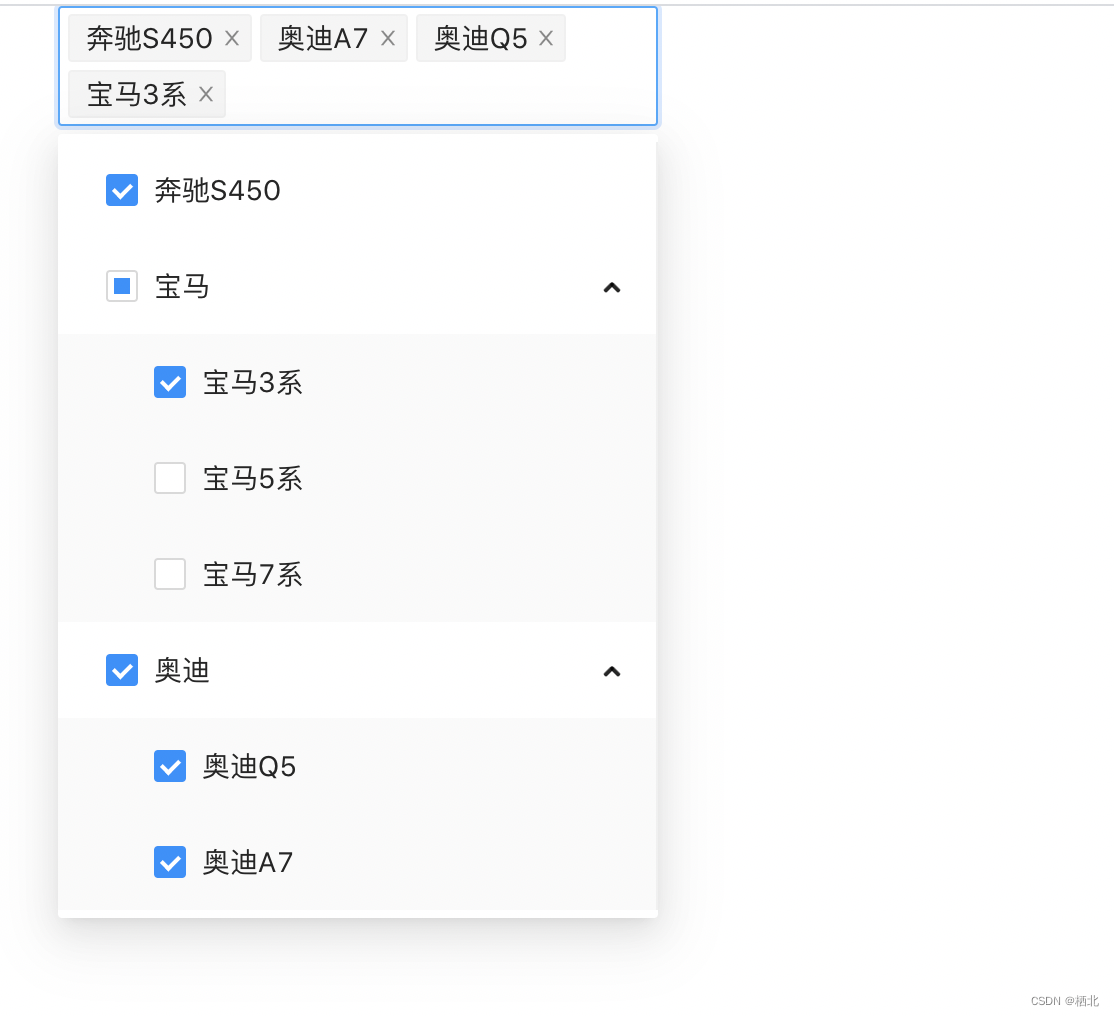
Task: Remove the 奔驰S450 tag
Action: click(x=232, y=38)
